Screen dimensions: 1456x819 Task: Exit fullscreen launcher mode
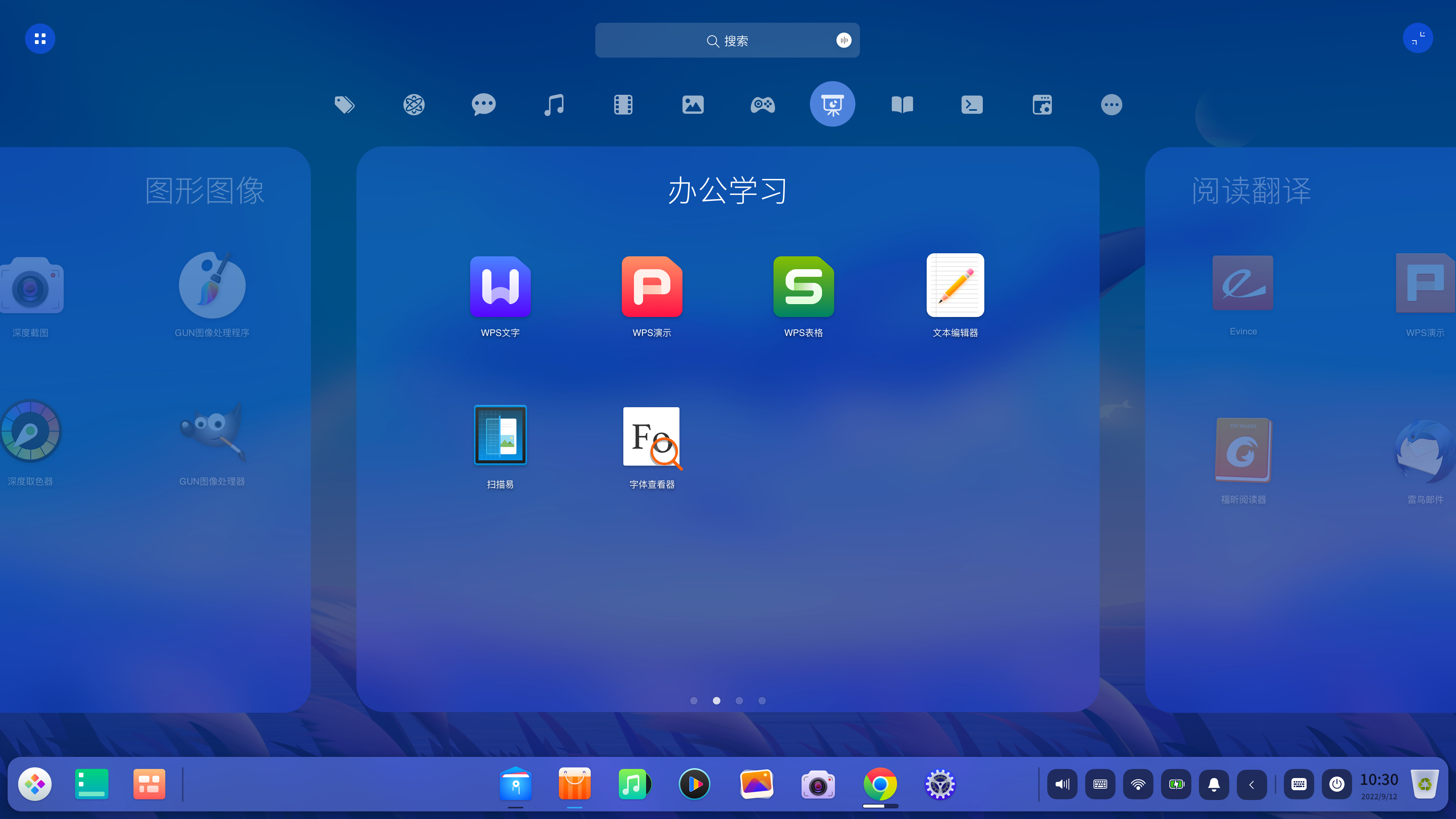tap(1418, 38)
